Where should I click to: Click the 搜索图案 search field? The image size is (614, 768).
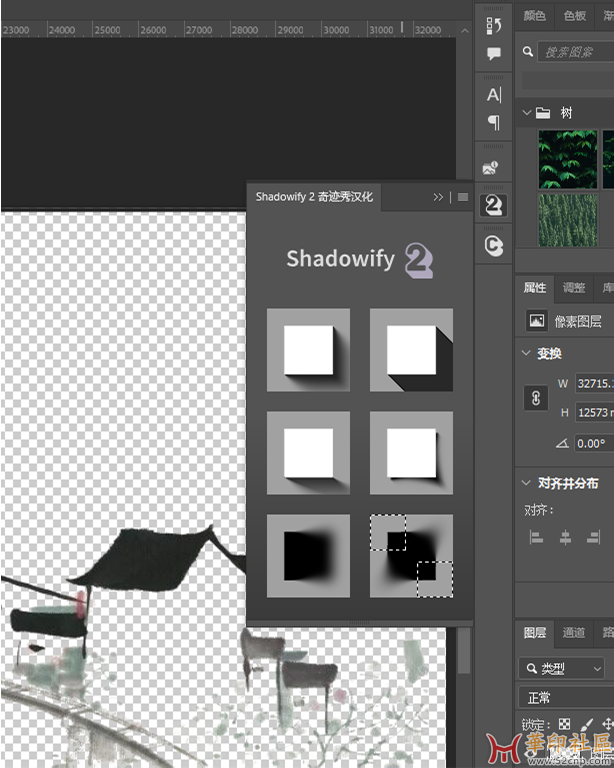(576, 51)
